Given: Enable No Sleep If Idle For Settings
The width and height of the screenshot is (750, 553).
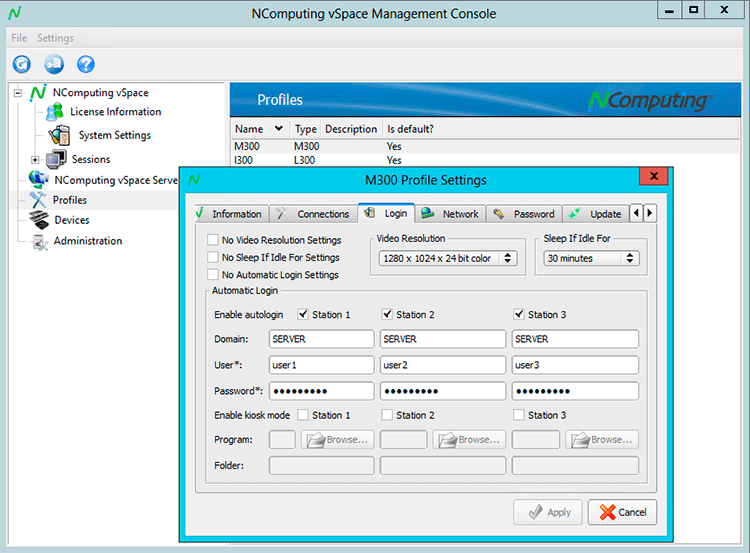Looking at the screenshot, I should (213, 257).
